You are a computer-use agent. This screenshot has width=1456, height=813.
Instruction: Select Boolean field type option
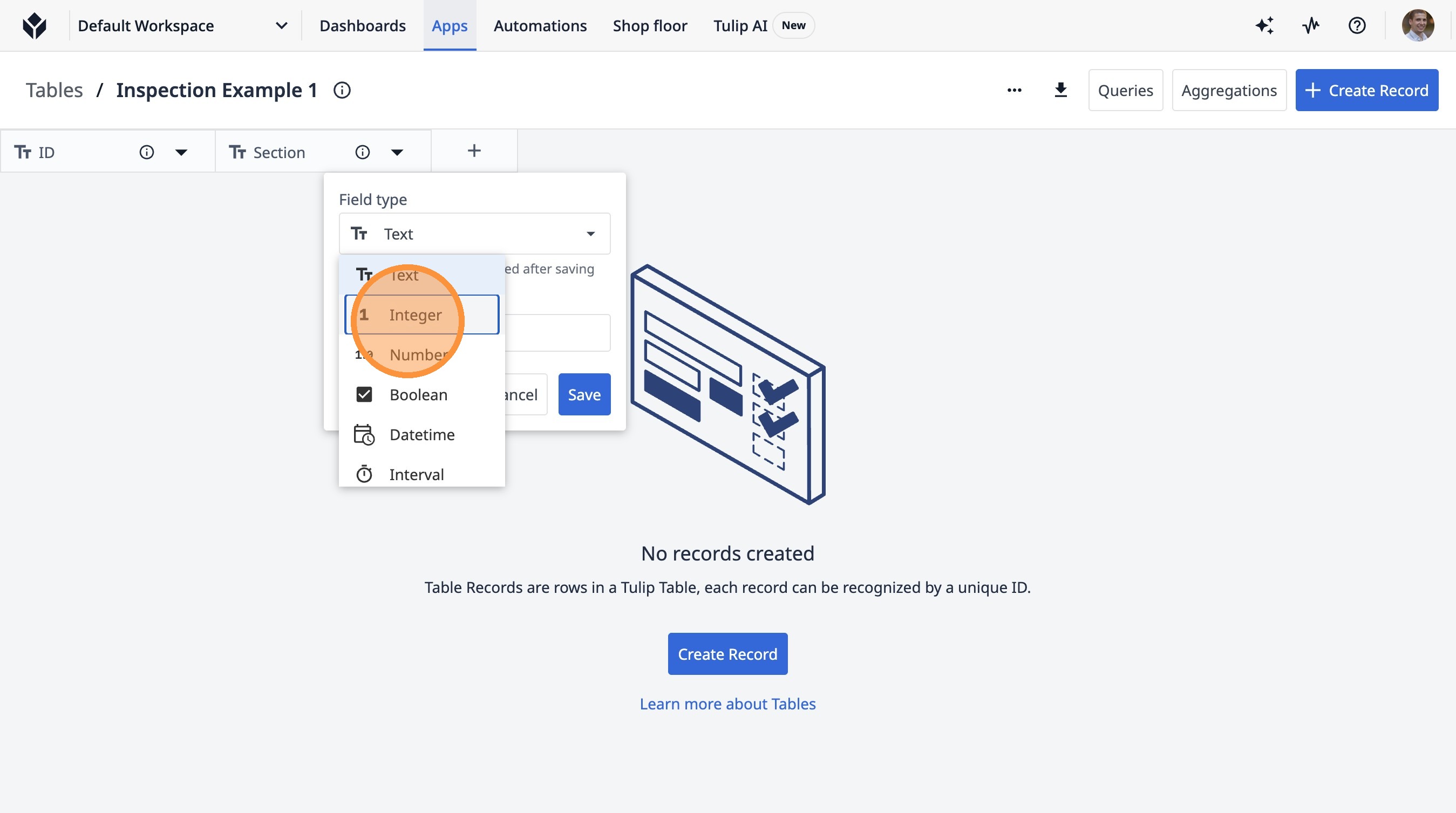click(418, 394)
